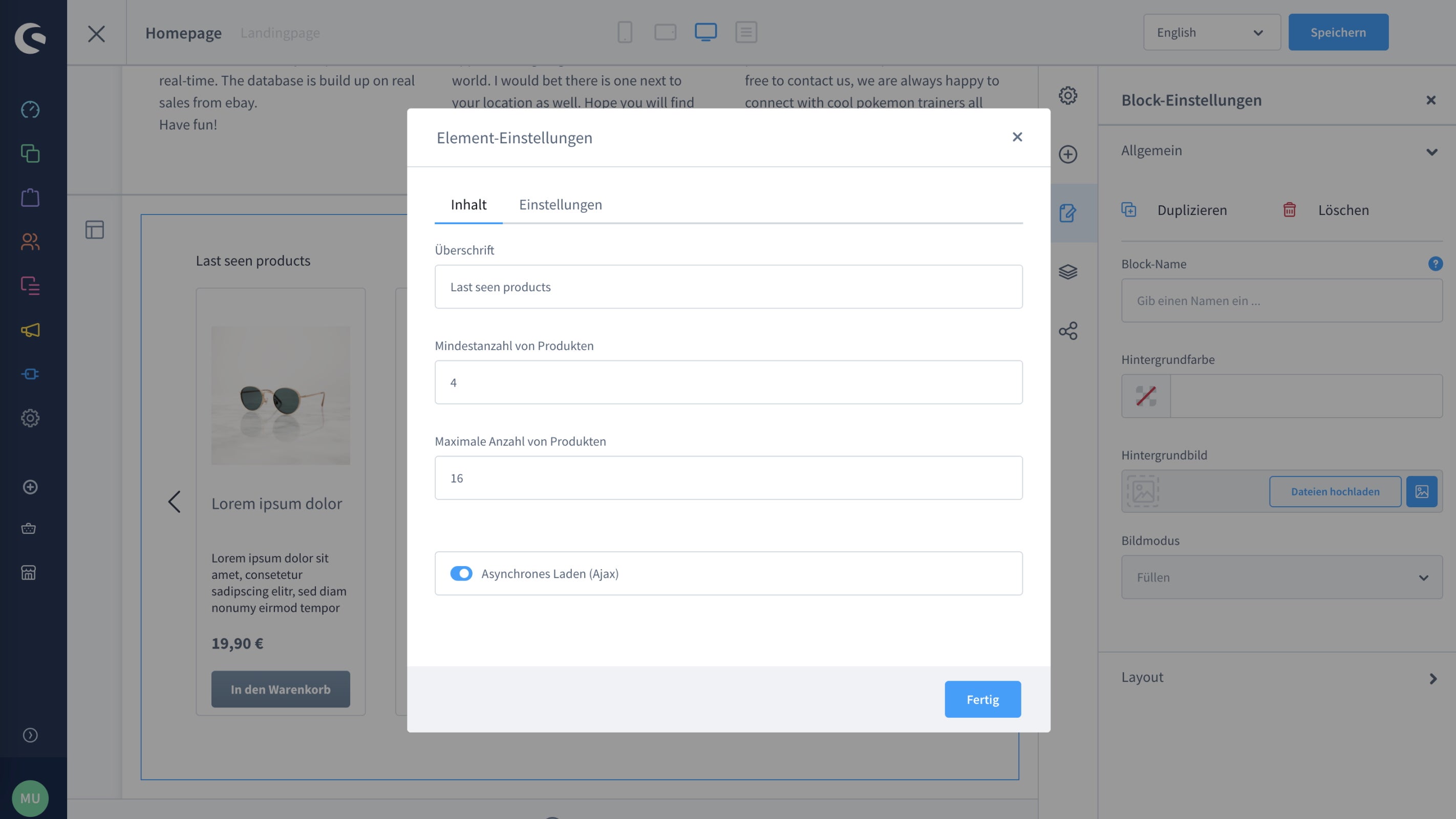Viewport: 1456px width, 819px height.
Task: Click the Hintergrundfarbe color swatch
Action: (x=1146, y=396)
